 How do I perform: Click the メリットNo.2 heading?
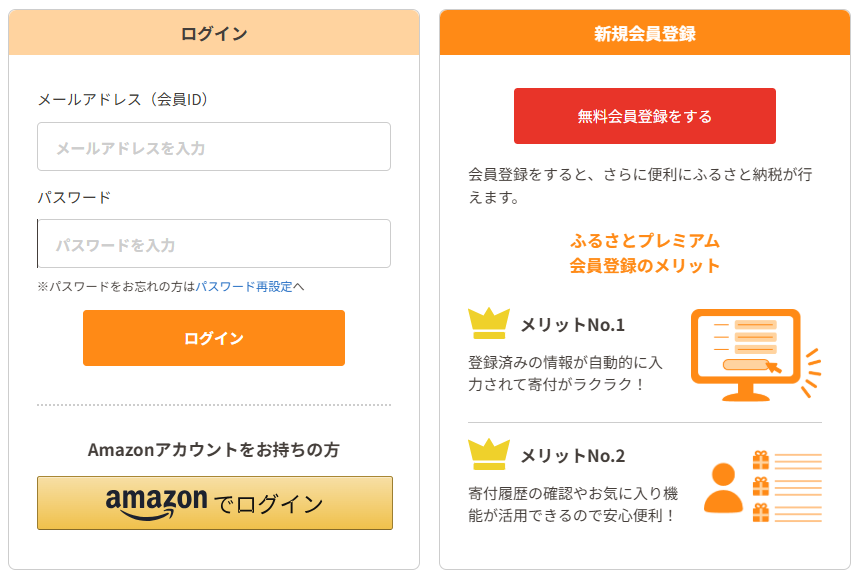(572, 456)
